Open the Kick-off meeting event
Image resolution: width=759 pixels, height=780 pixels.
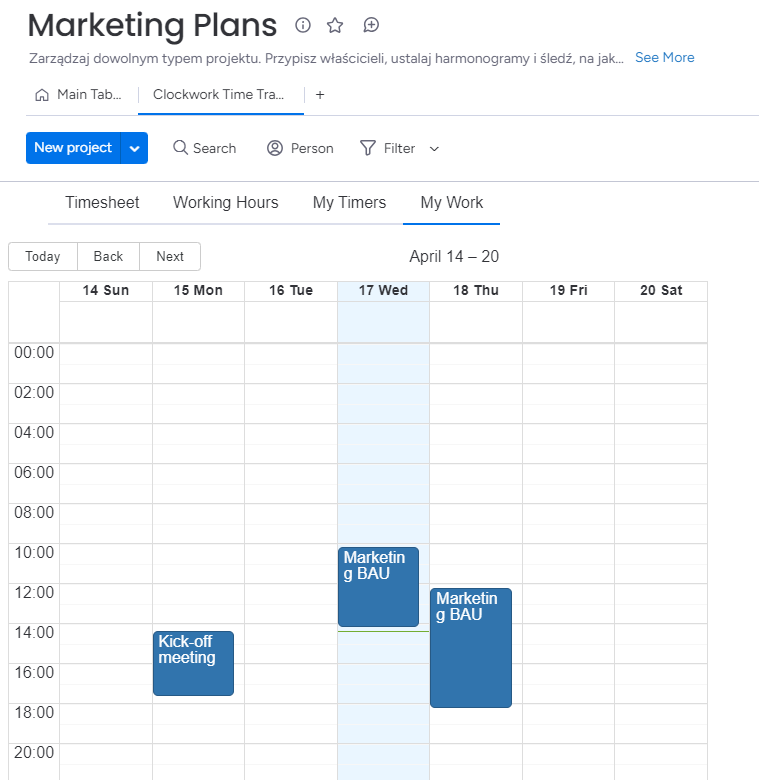[x=193, y=663]
